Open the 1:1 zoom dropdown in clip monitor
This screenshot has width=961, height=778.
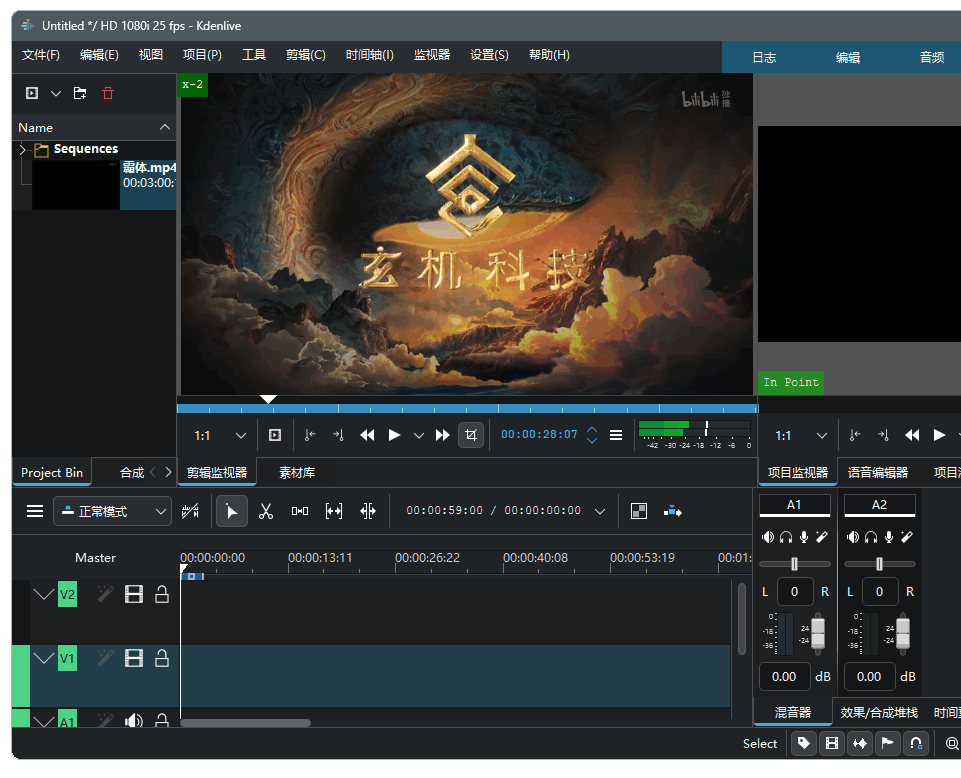tap(221, 435)
